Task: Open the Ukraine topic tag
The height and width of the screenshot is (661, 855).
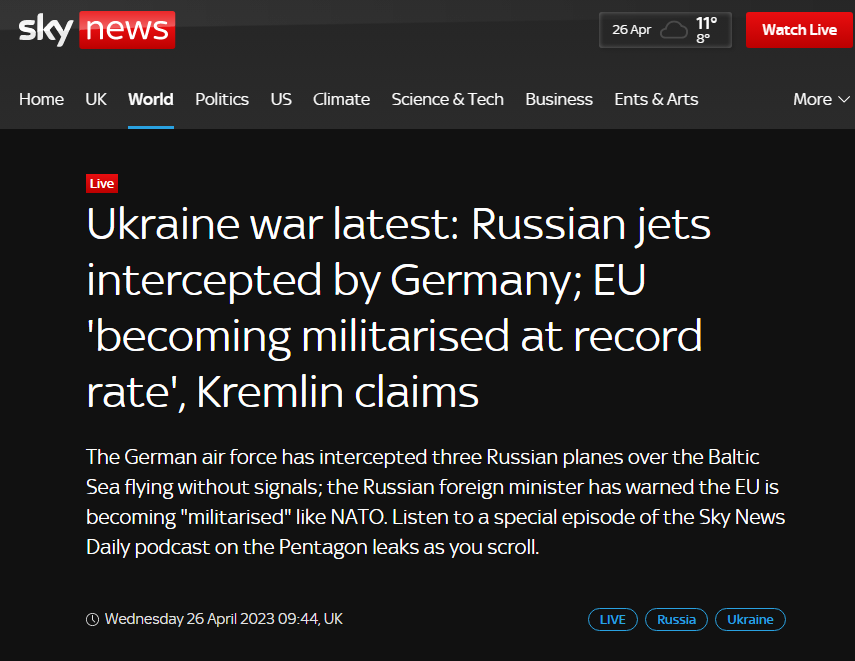Action: [x=750, y=620]
